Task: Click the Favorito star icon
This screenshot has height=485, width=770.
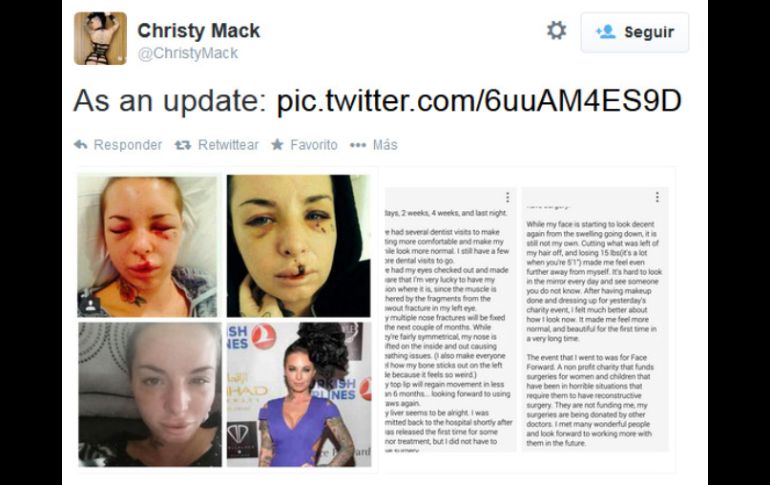Action: (277, 144)
